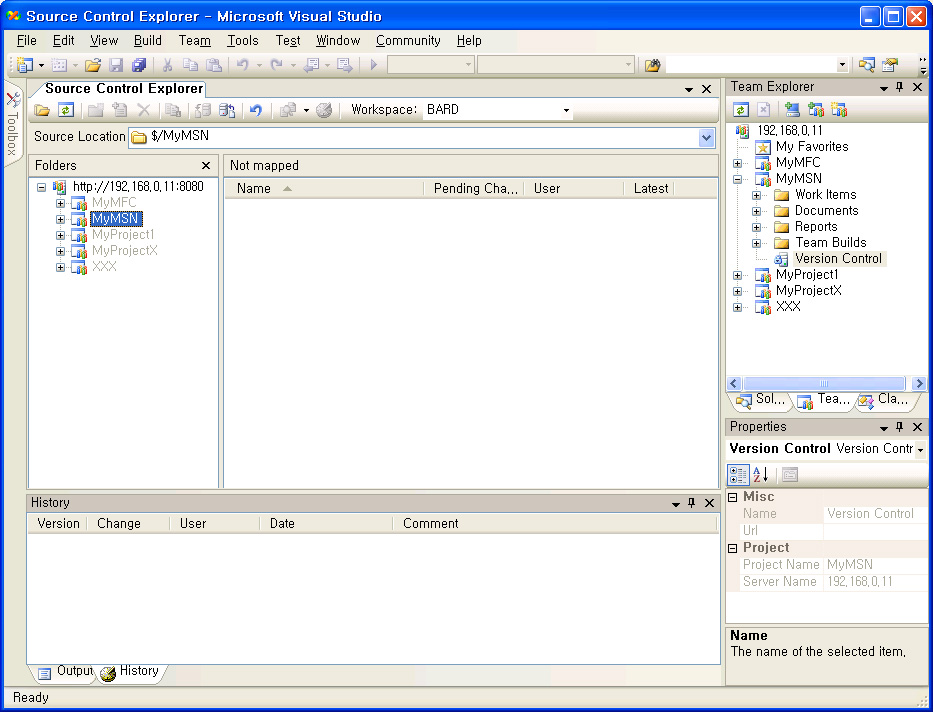The height and width of the screenshot is (712, 933).
Task: Switch to the Class View tab
Action: (x=884, y=400)
